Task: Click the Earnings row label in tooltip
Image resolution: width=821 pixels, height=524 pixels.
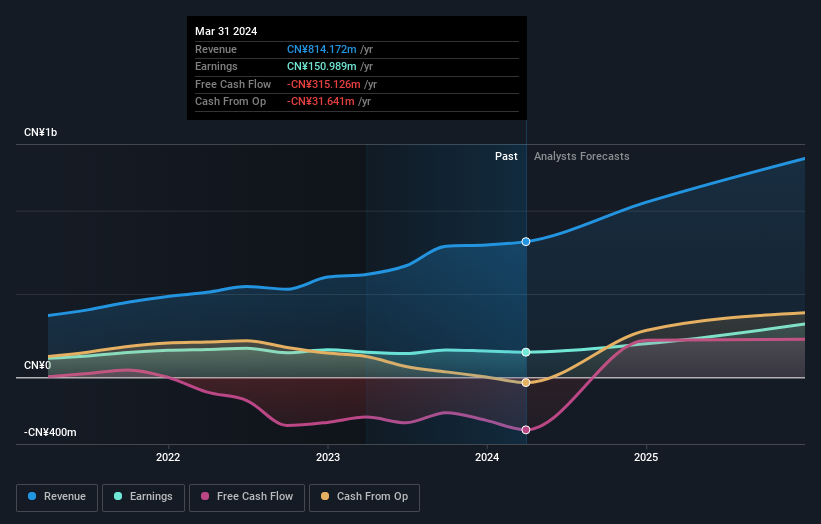Action: point(216,66)
